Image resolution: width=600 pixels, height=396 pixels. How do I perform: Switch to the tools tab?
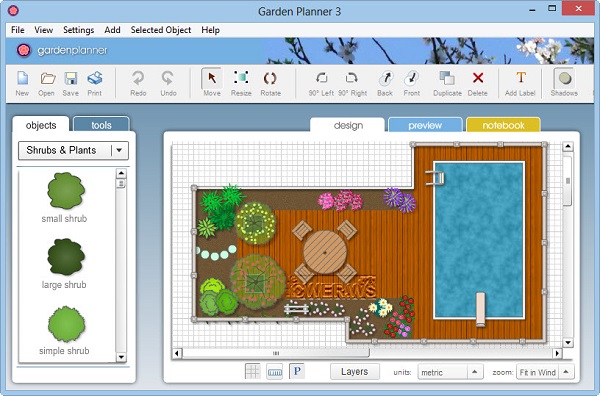click(x=101, y=125)
